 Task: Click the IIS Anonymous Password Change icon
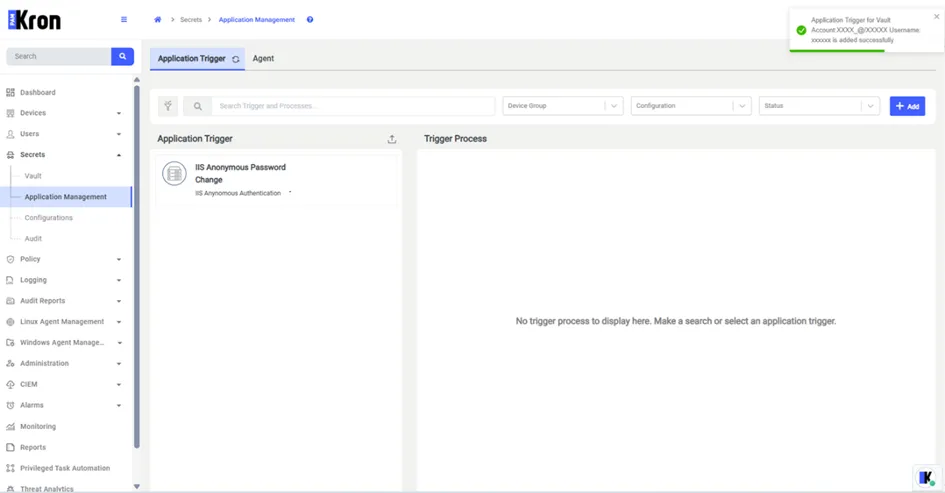coord(174,174)
